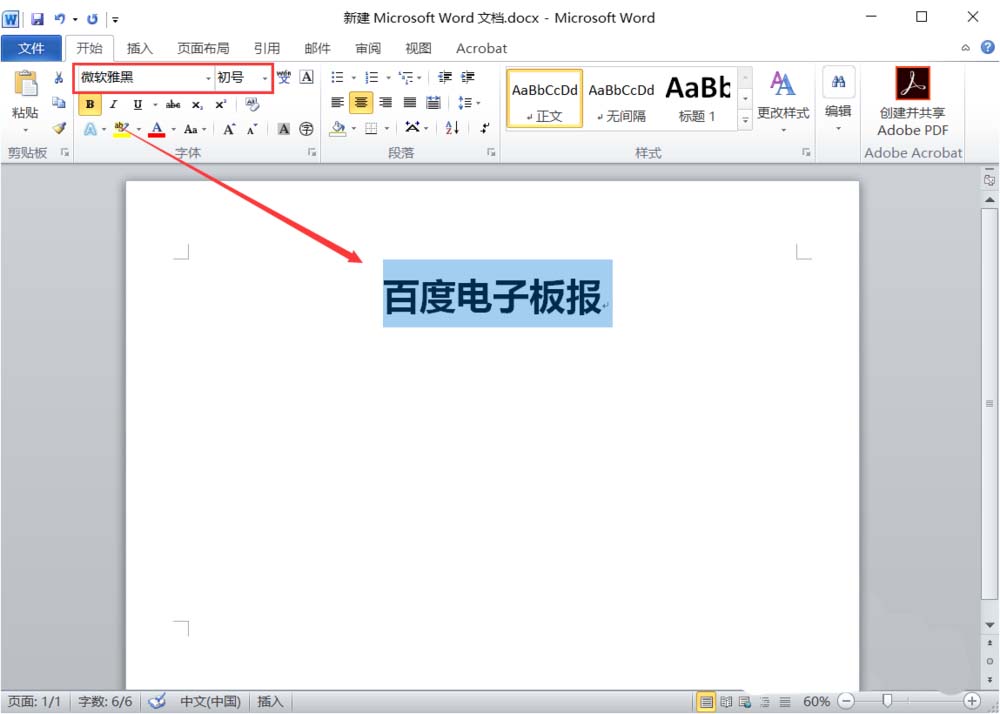1000x714 pixels.
Task: Toggle Subscript formatting
Action: coord(197,105)
